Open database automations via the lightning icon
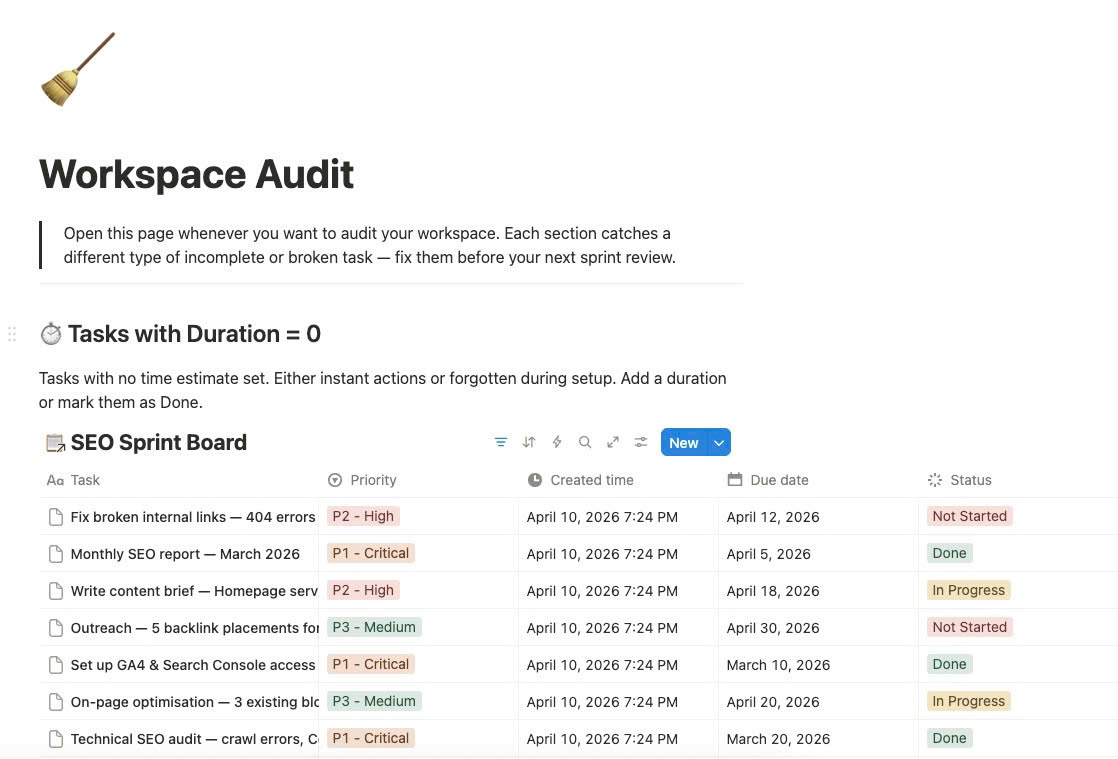Viewport: 1118px width, 759px height. coord(557,442)
